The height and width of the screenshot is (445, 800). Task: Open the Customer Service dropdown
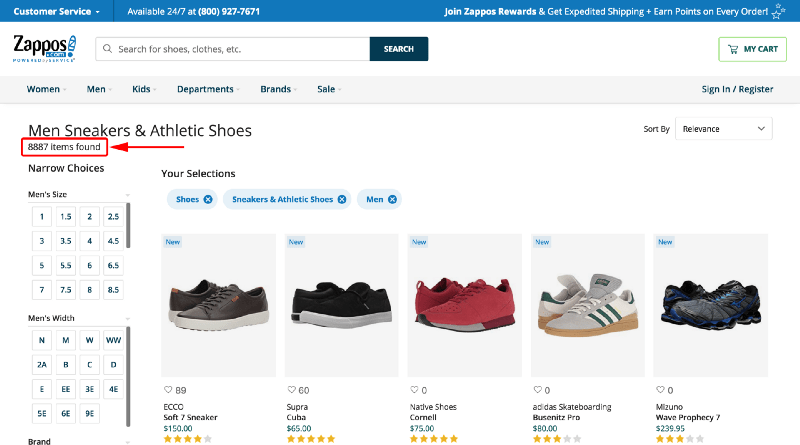click(57, 11)
